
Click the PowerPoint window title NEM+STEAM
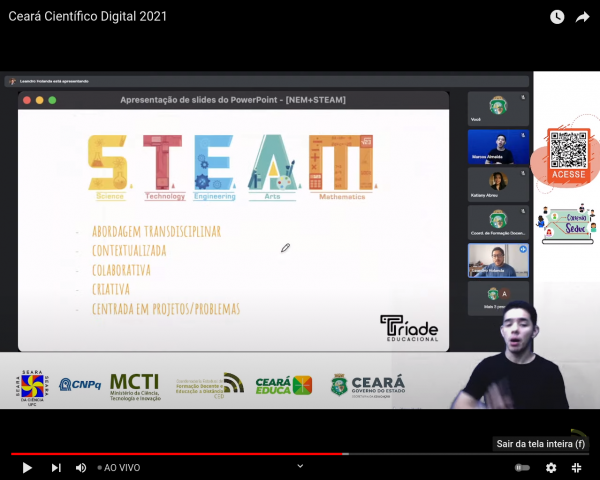233,100
